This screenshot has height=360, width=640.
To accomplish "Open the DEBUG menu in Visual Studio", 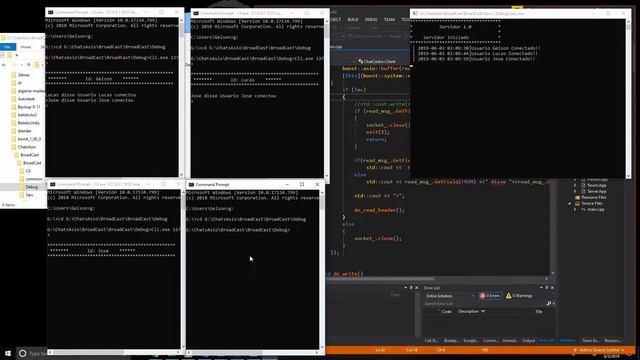I will pos(371,20).
